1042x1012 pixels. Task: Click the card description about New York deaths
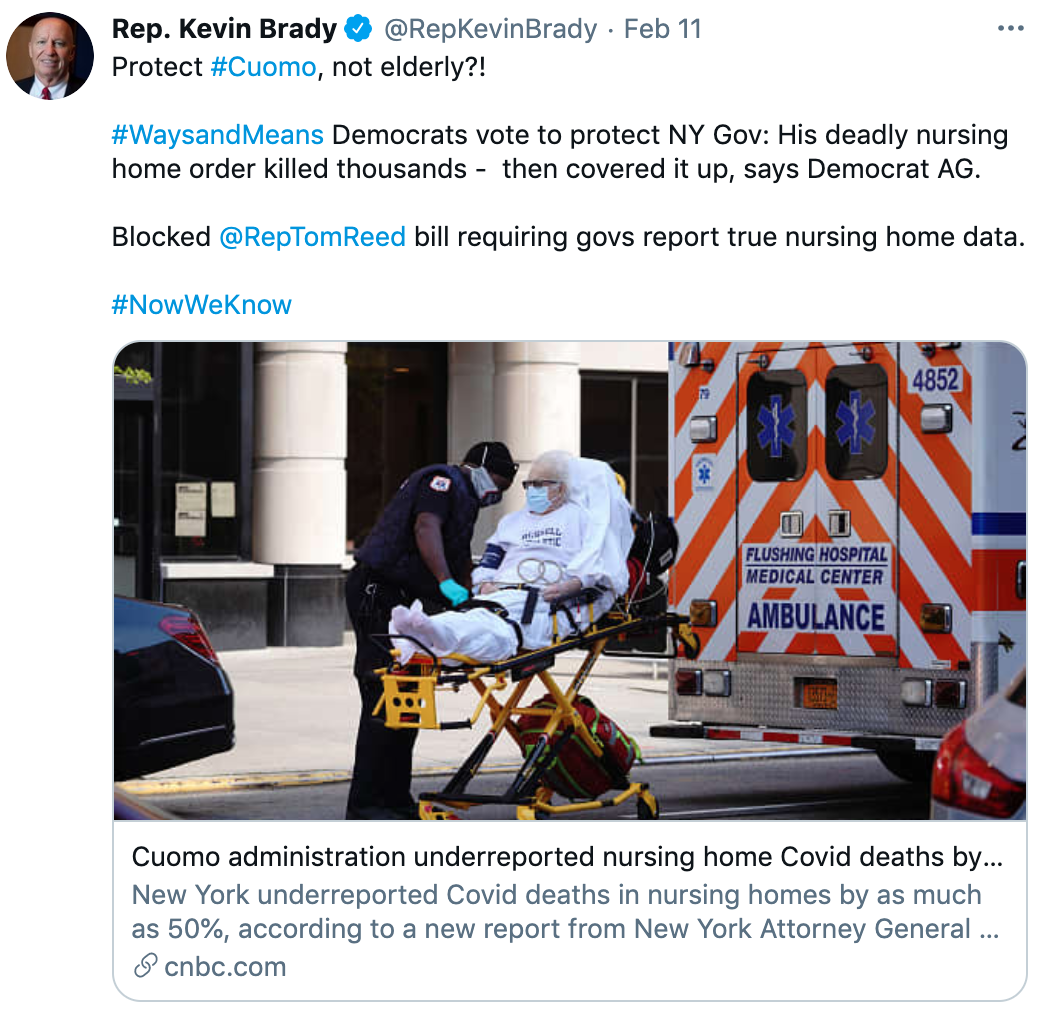(566, 912)
